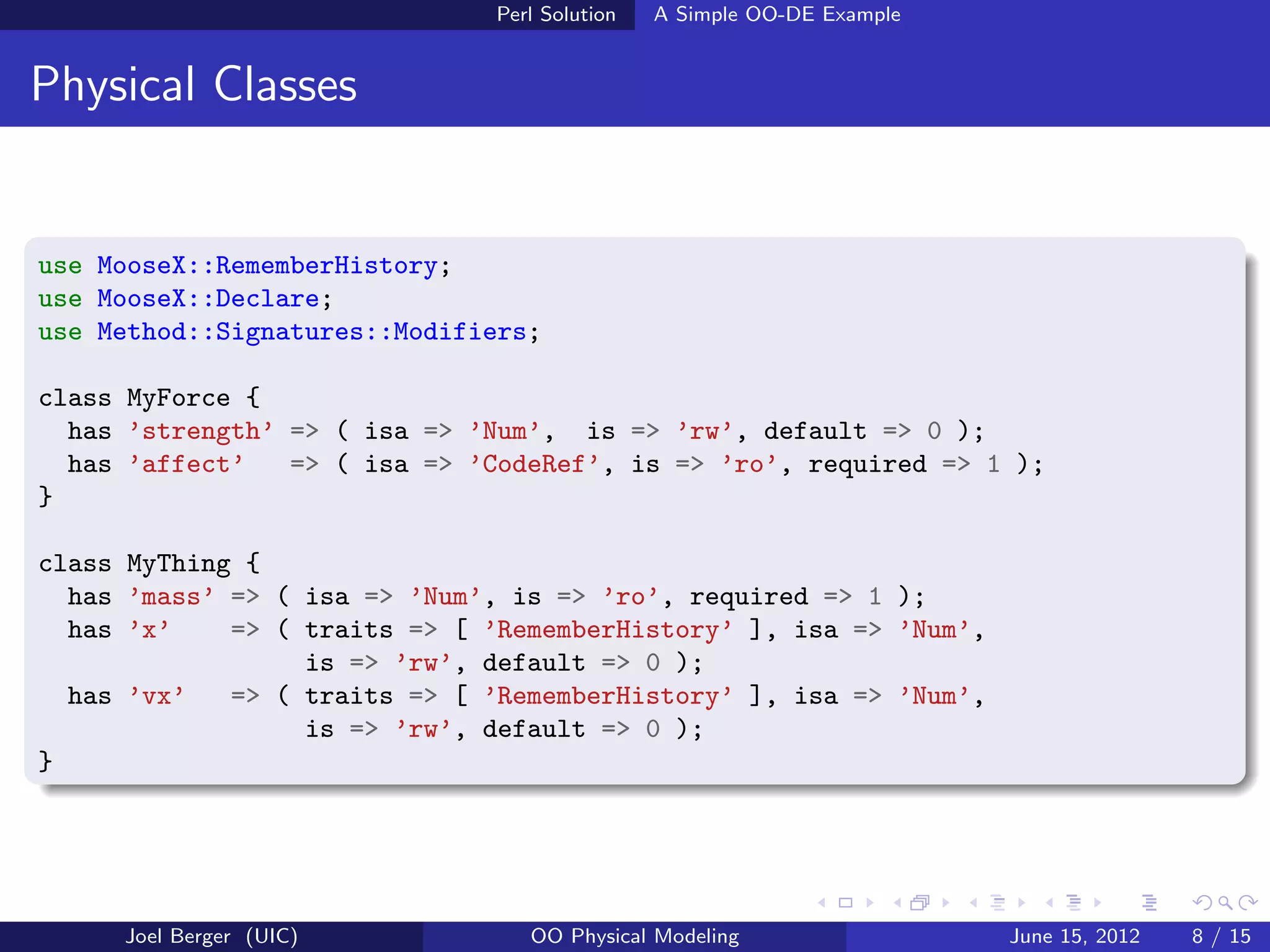Click the class MyForce line
1270x952 pixels.
click(x=149, y=398)
